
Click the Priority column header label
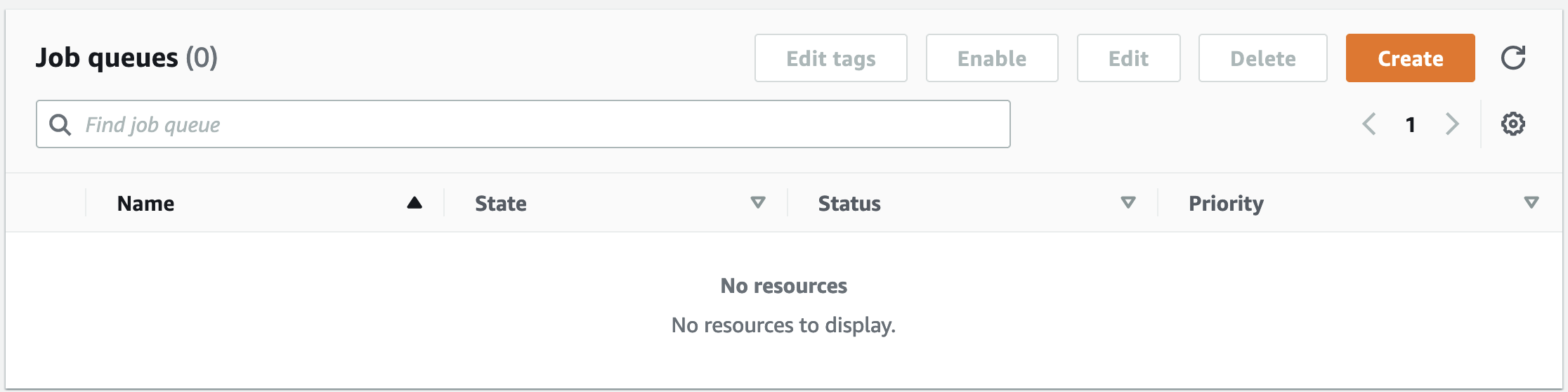pyautogui.click(x=1226, y=203)
